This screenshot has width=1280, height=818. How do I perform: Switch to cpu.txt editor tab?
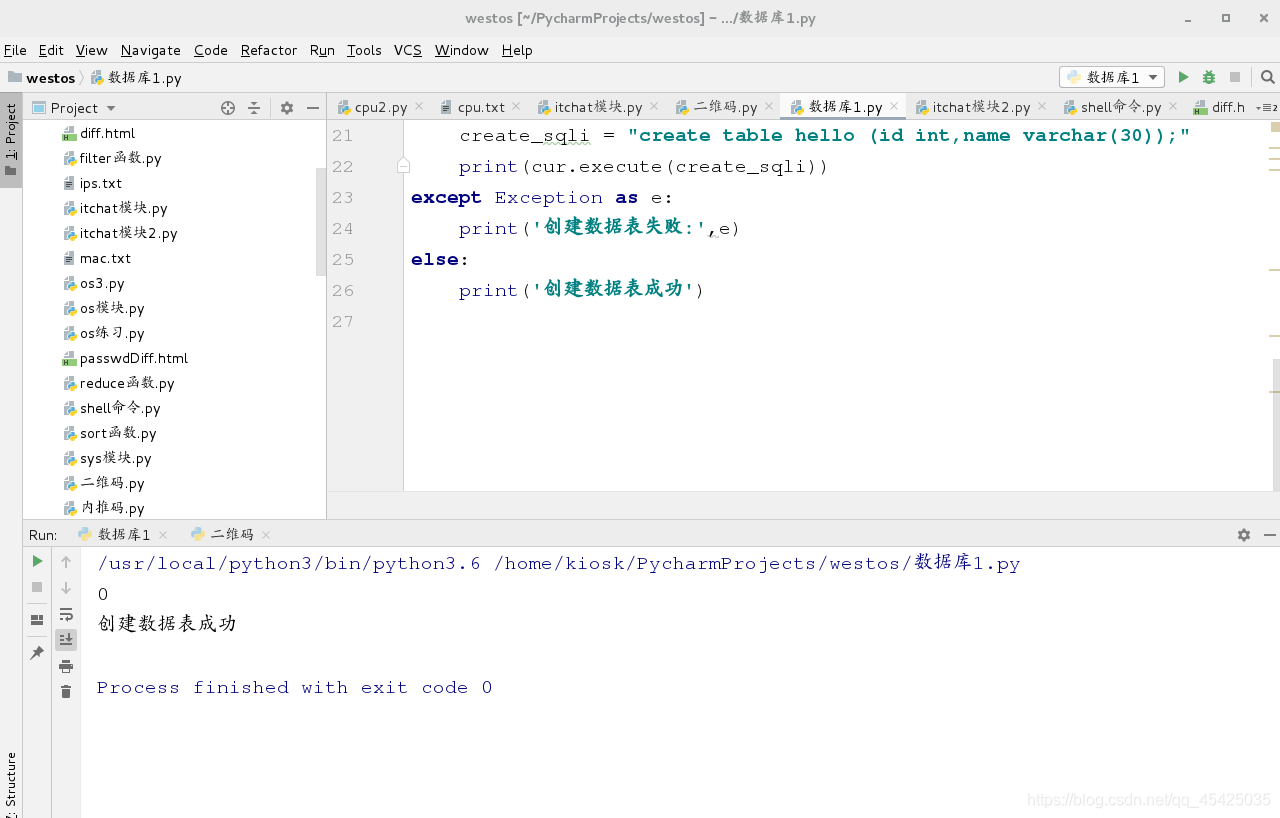pyautogui.click(x=480, y=107)
